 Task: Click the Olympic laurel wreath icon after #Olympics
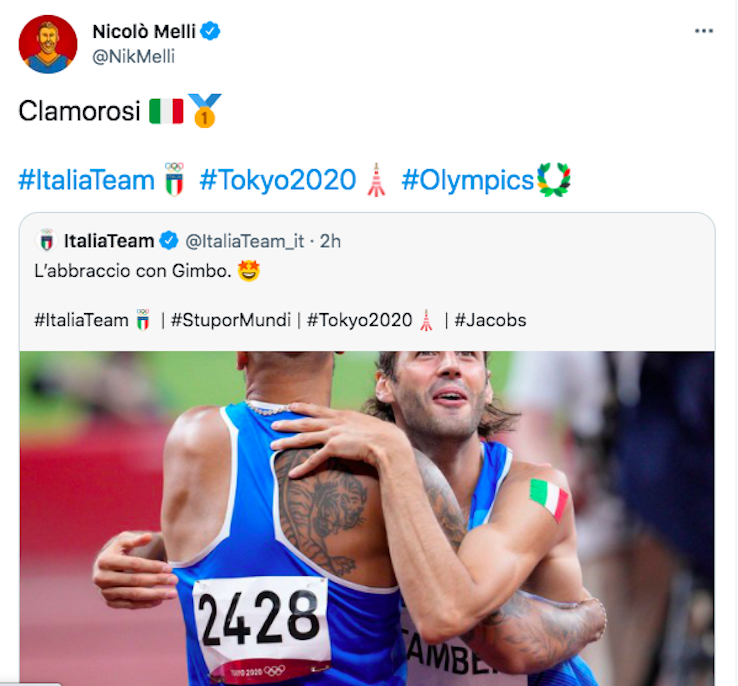pos(554,180)
